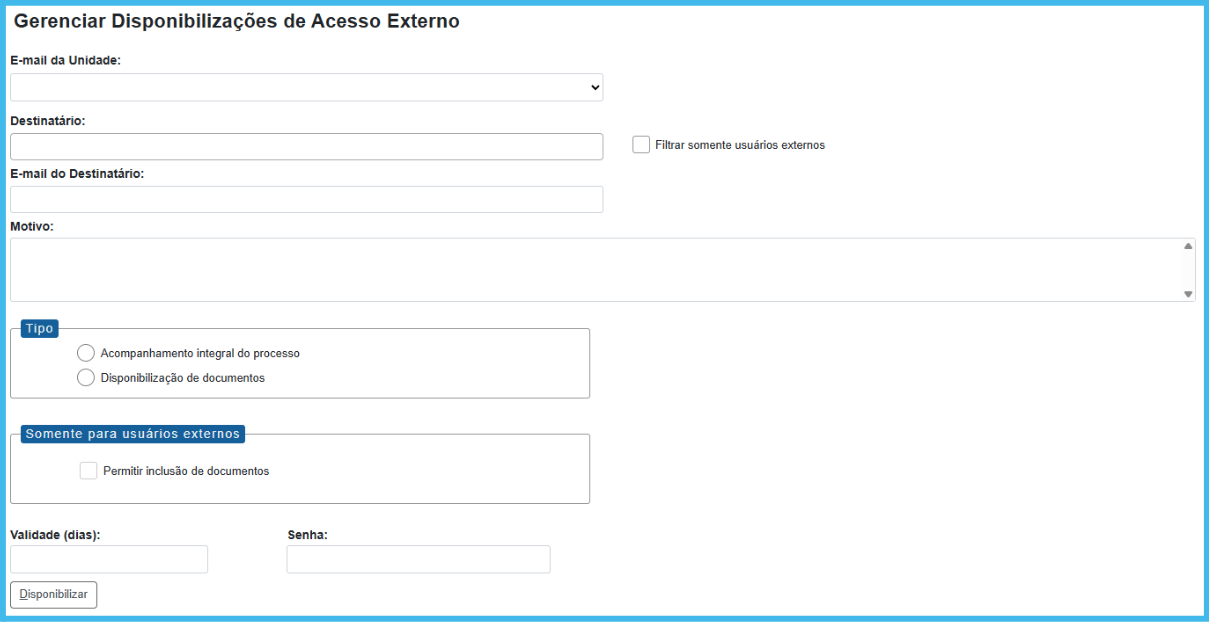Click the Gerenciar Disponibilizações de Acesso Externo heading
This screenshot has width=1209, height=622.
(236, 22)
